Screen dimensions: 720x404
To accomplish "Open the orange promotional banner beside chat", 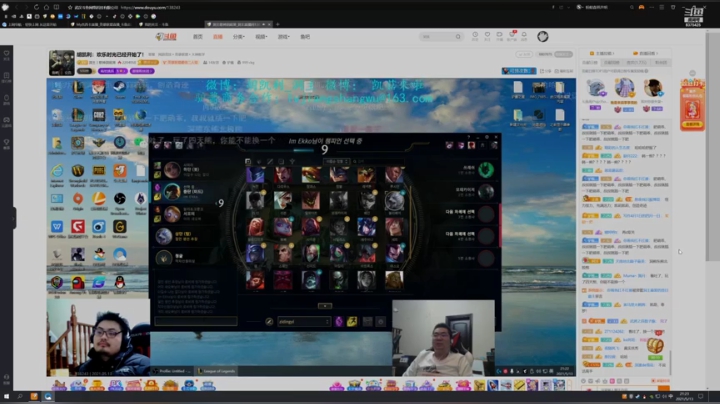I will [692, 105].
